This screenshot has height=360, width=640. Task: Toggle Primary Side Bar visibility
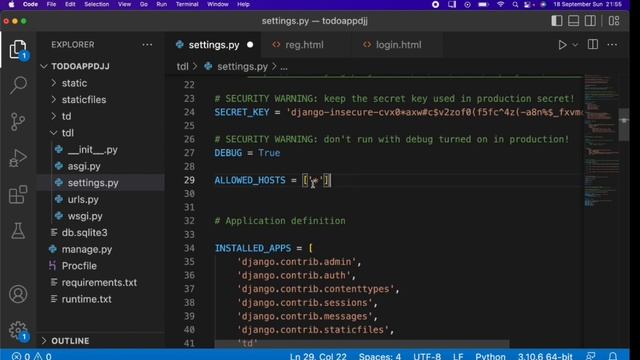[556, 21]
